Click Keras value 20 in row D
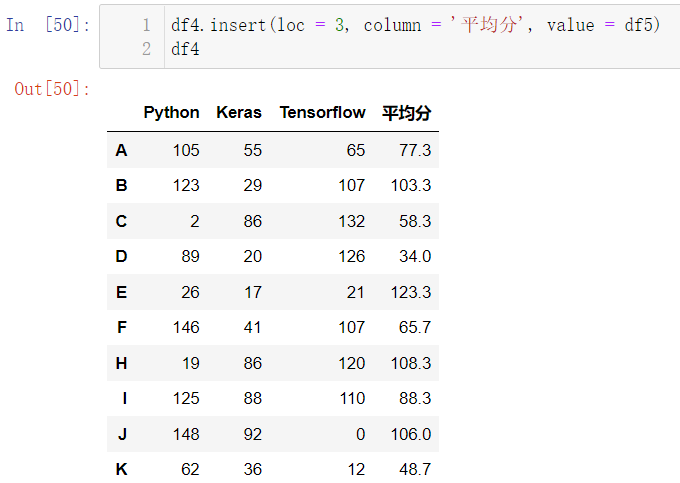 [252, 257]
